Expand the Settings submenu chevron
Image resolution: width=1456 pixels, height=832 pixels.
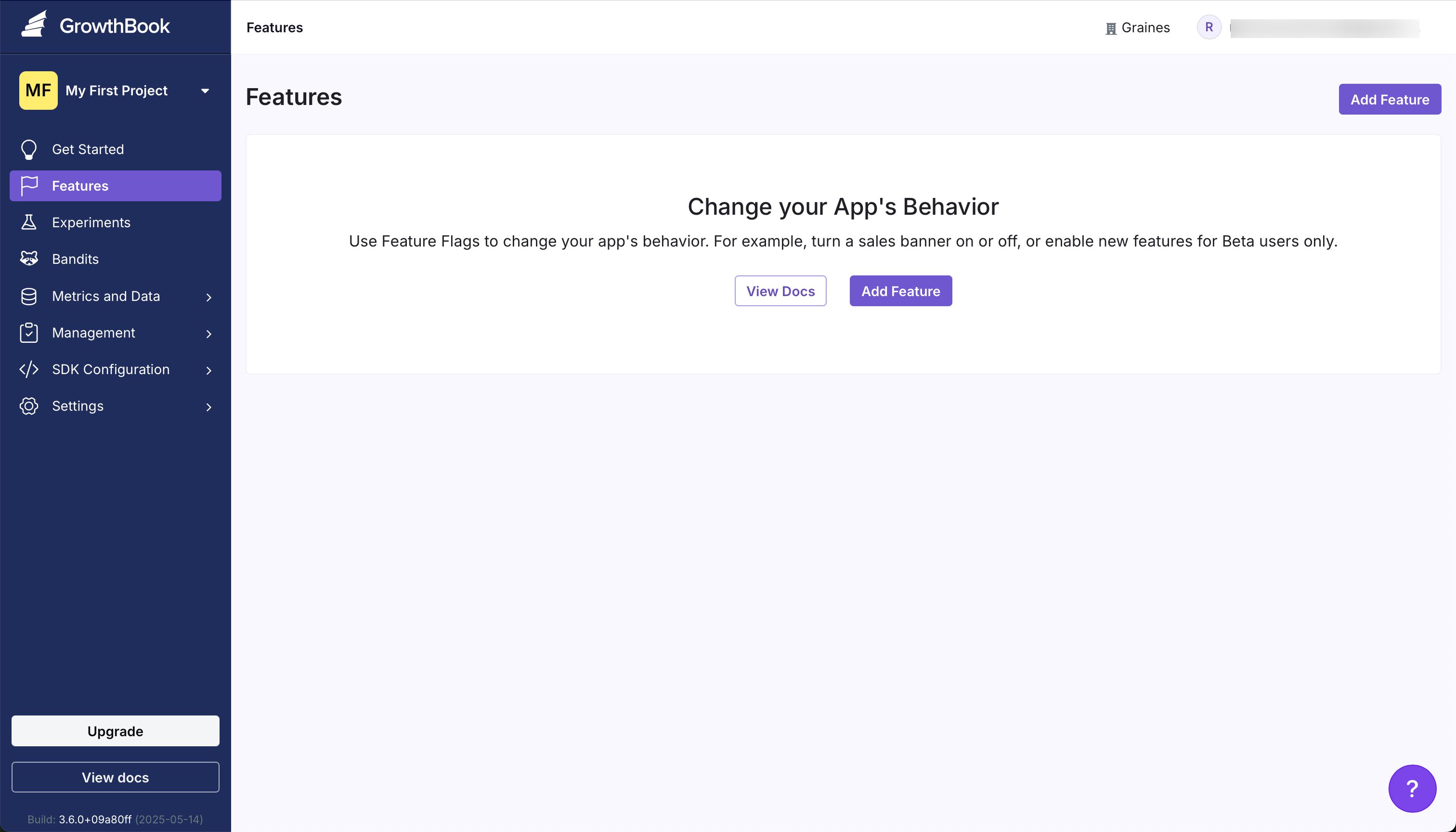[x=208, y=407]
